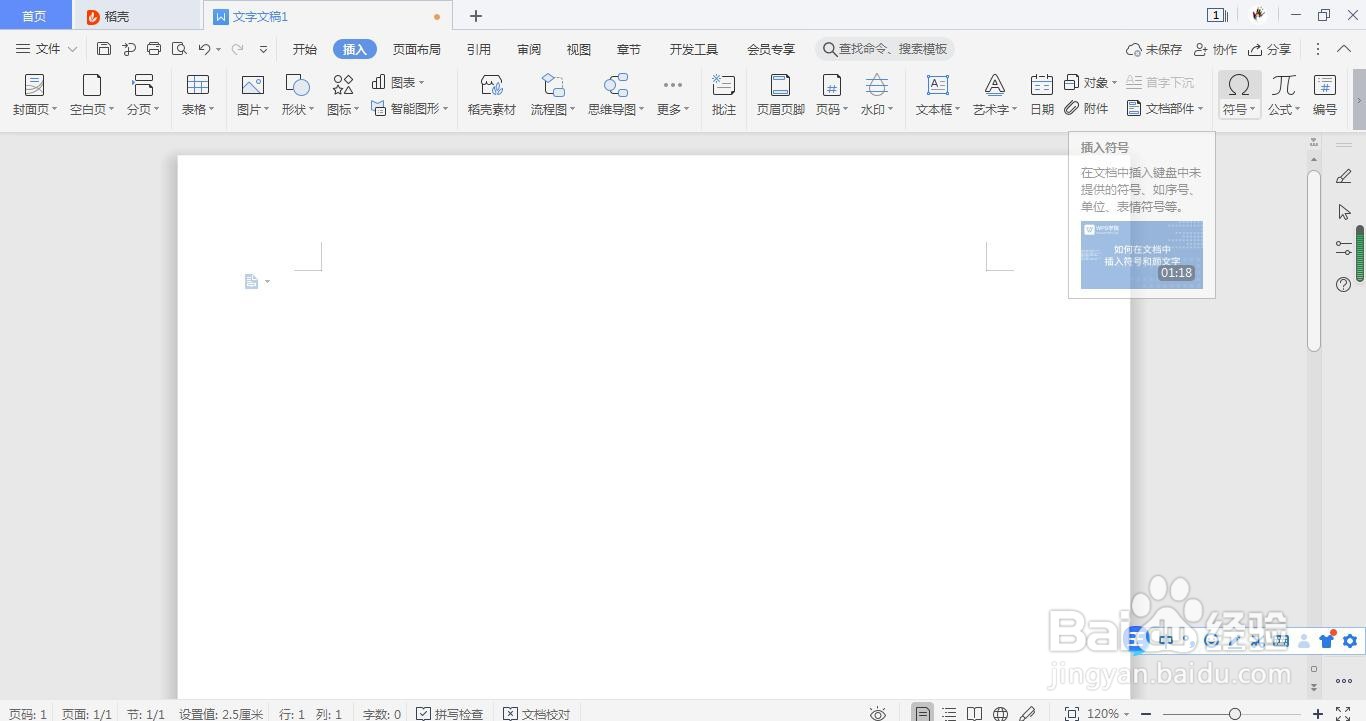
Task: Toggle 拼写检查 spell check in the status bar
Action: (x=452, y=713)
